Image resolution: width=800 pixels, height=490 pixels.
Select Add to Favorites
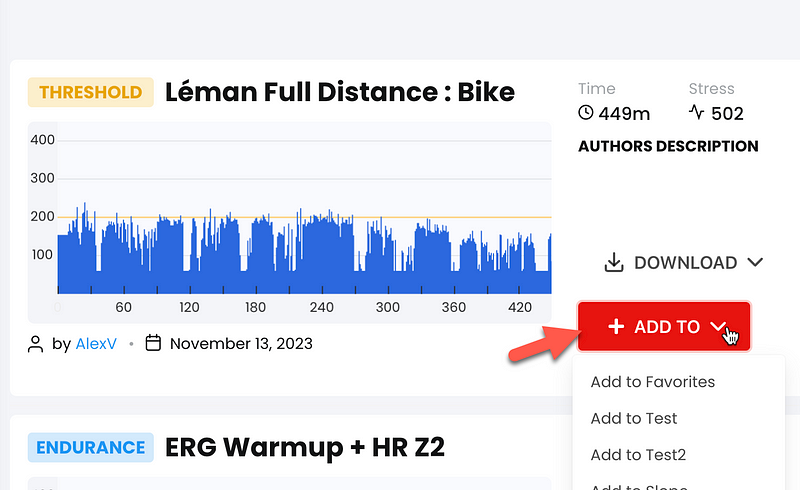[x=653, y=382]
